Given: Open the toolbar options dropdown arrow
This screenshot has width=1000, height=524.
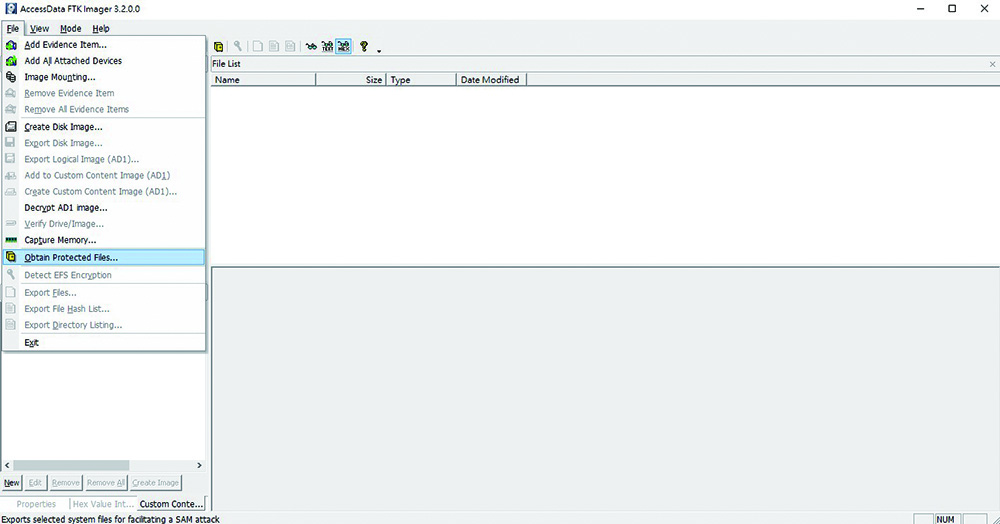Looking at the screenshot, I should (x=379, y=50).
